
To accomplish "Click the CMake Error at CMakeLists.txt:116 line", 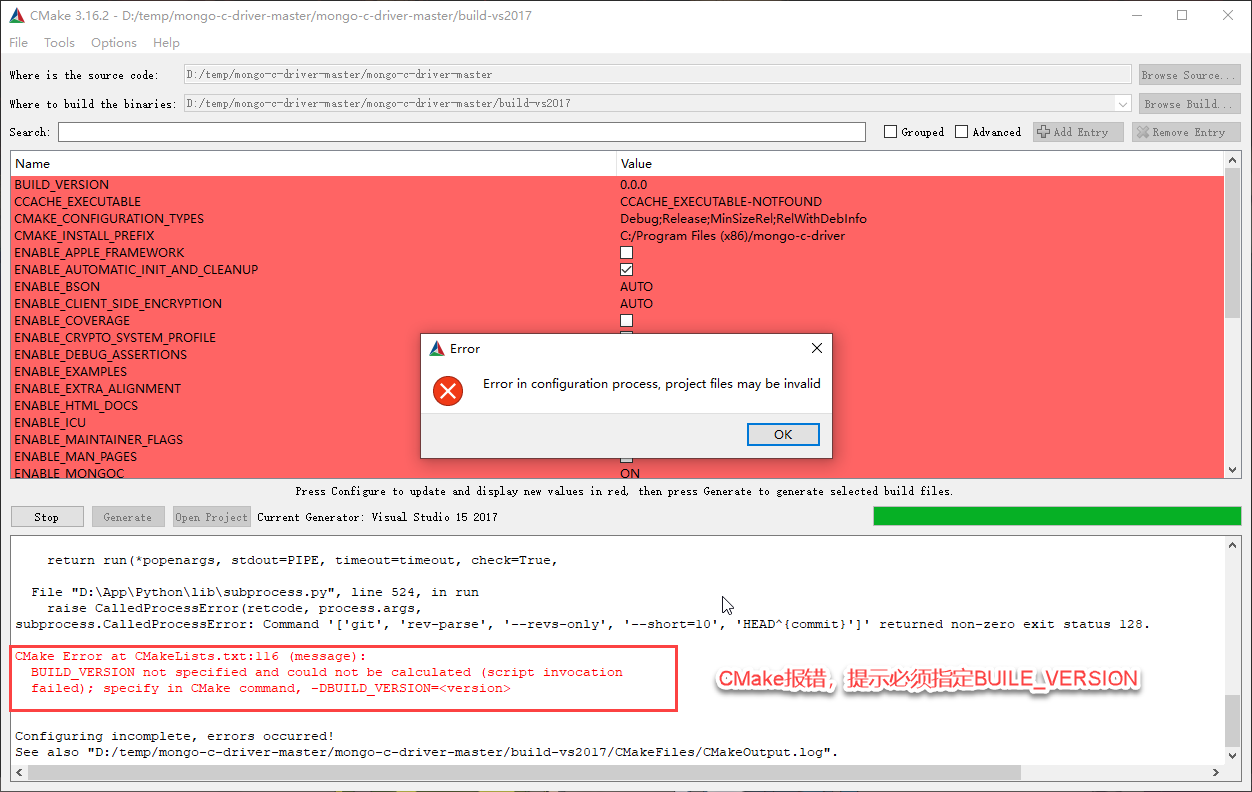I will coord(190,656).
